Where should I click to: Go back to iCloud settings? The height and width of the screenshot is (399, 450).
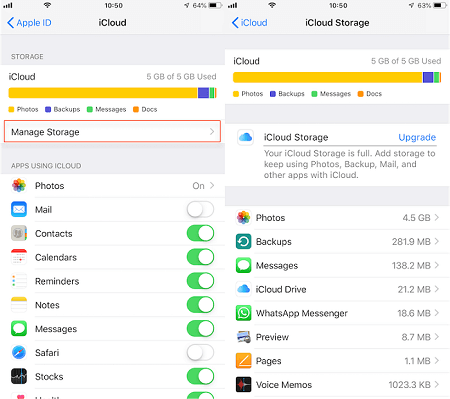coord(249,23)
